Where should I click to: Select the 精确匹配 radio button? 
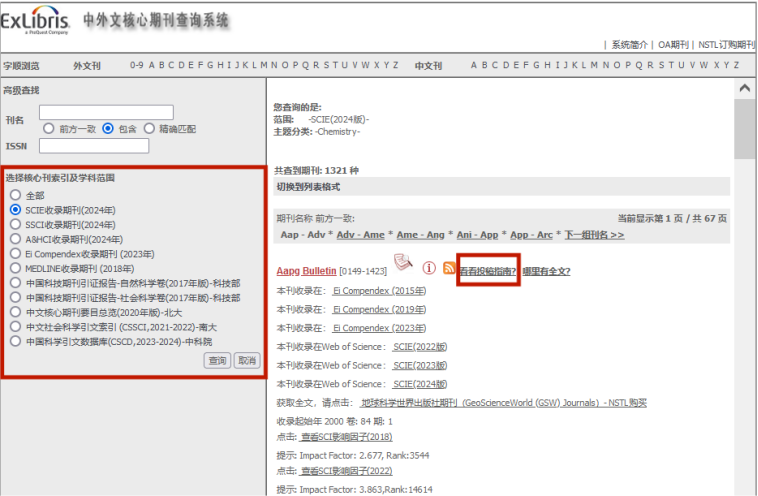tap(149, 128)
